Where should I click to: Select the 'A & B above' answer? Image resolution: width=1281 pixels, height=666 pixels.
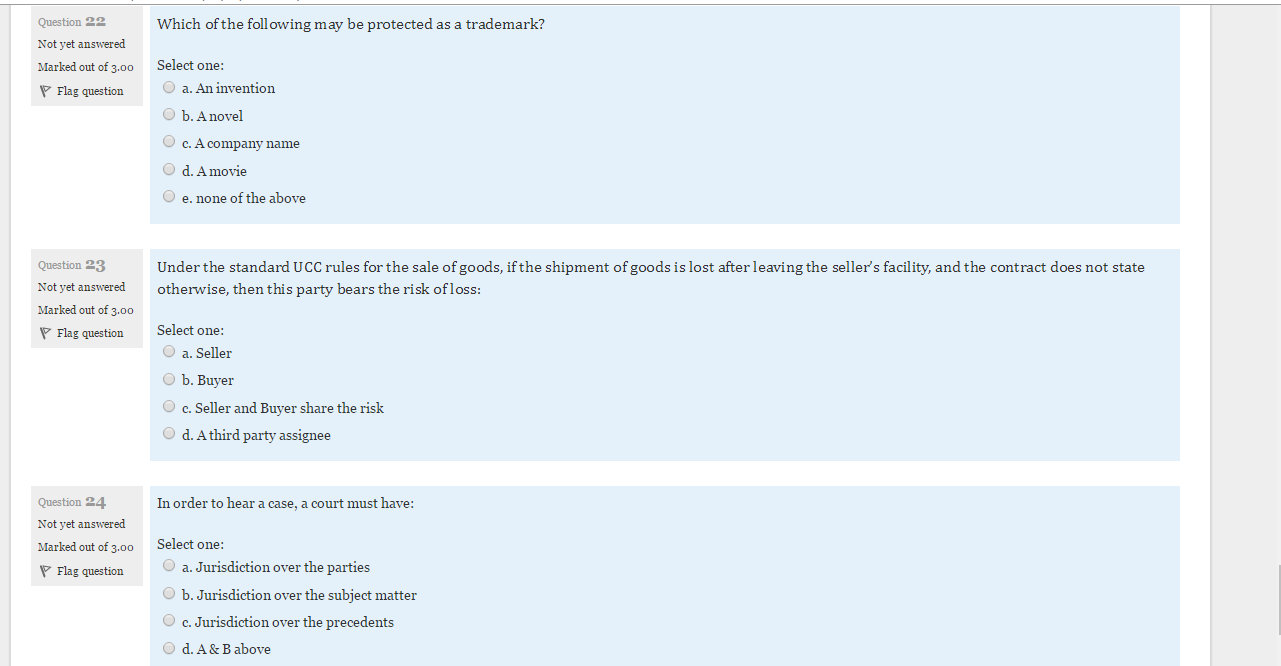click(169, 648)
